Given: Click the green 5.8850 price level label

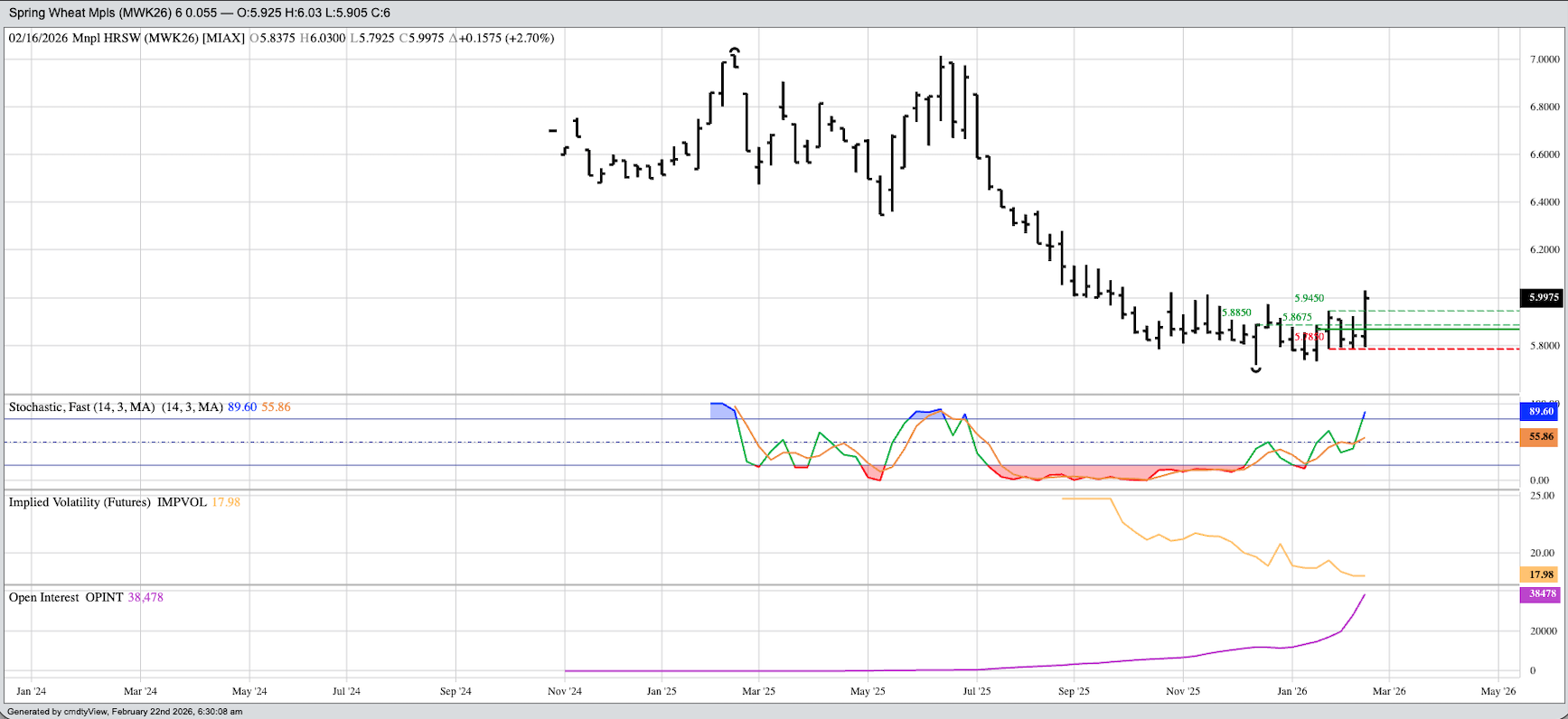Looking at the screenshot, I should click(x=1236, y=313).
